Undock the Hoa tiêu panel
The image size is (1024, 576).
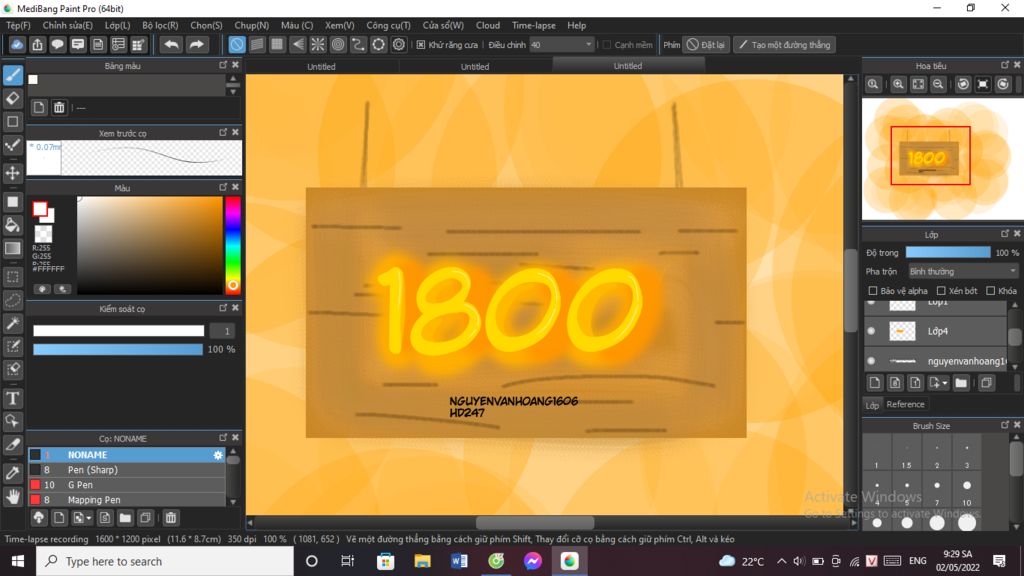pos(1005,65)
